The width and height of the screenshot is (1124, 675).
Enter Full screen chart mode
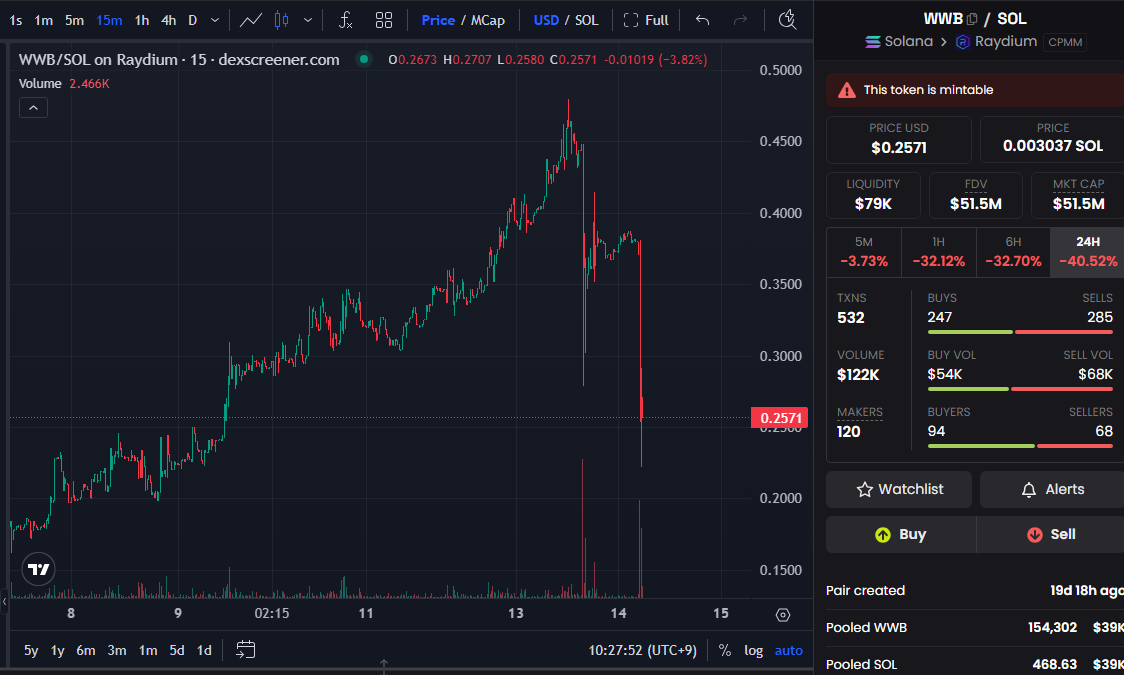pyautogui.click(x=646, y=20)
